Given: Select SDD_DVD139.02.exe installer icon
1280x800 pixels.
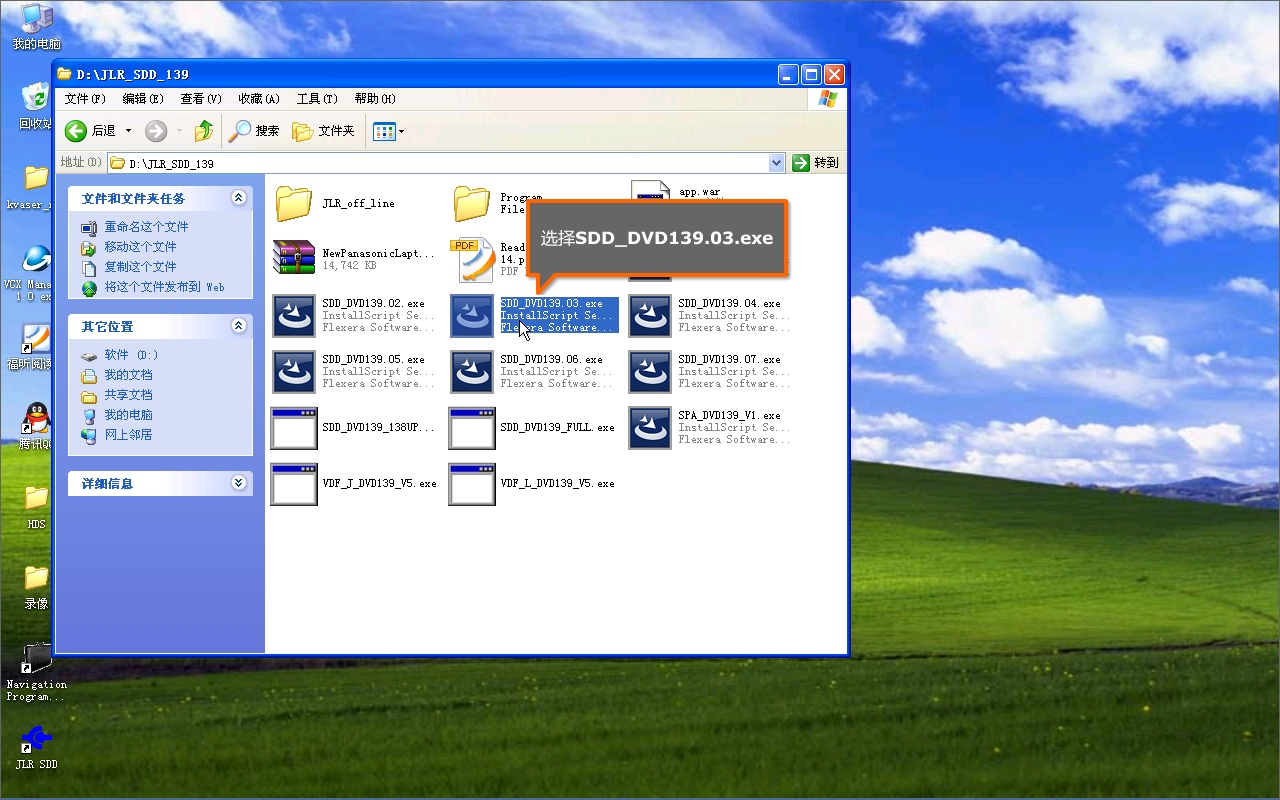Looking at the screenshot, I should coord(294,315).
